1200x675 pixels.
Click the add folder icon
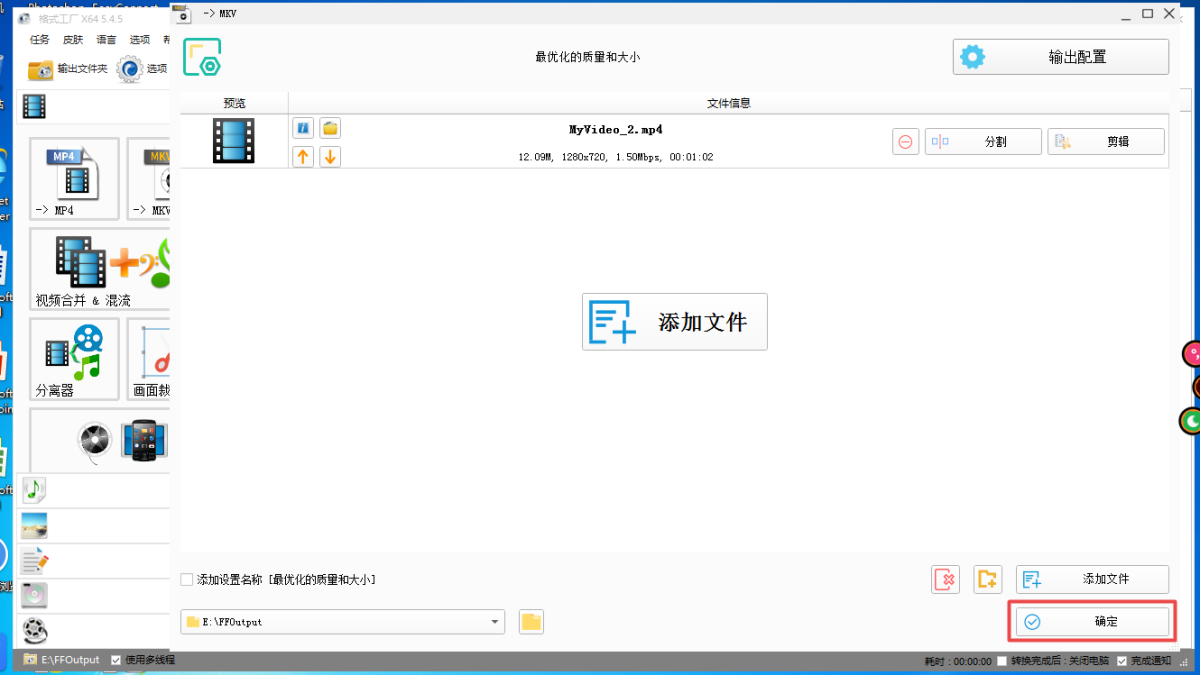point(987,579)
